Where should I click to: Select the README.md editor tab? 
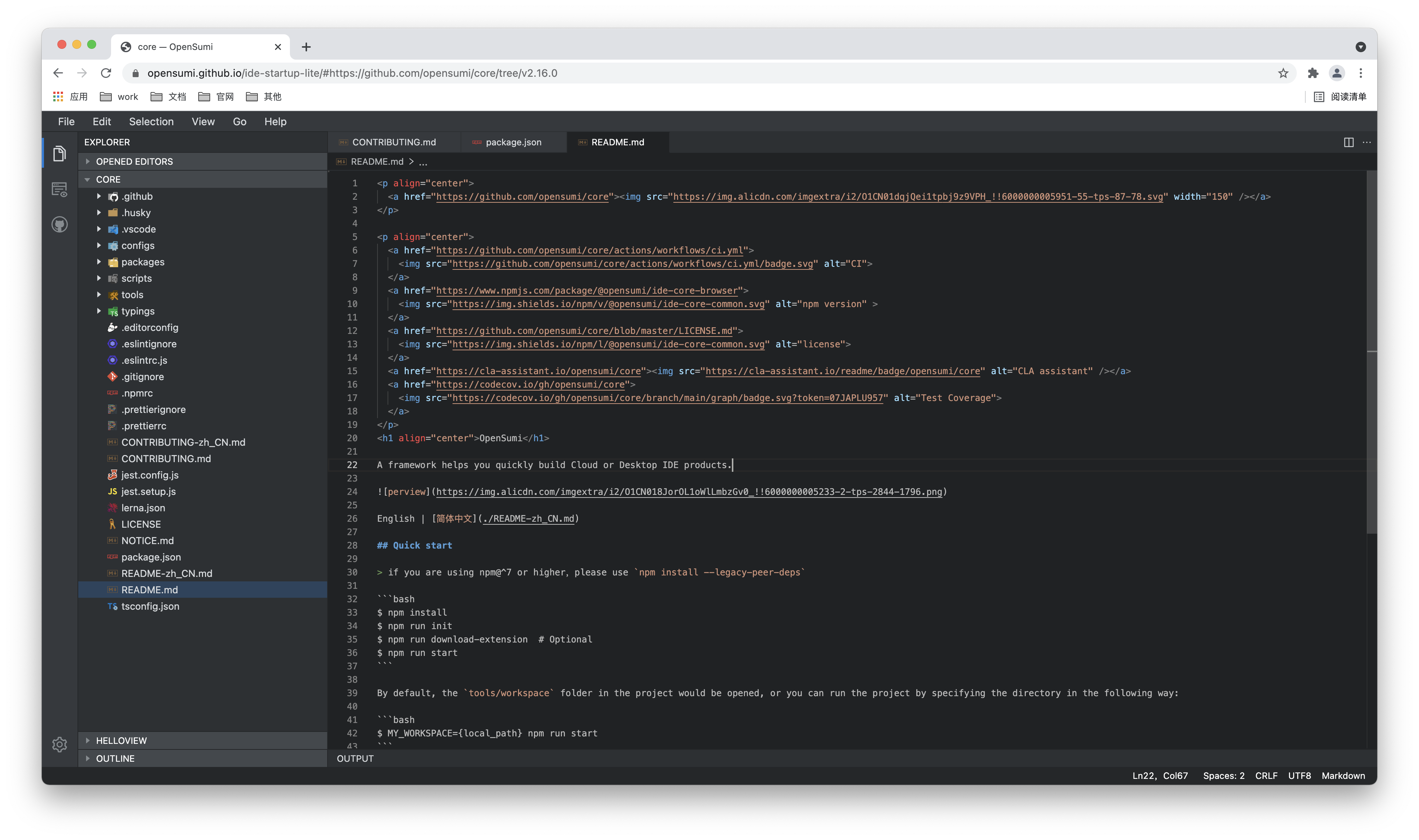pos(618,142)
